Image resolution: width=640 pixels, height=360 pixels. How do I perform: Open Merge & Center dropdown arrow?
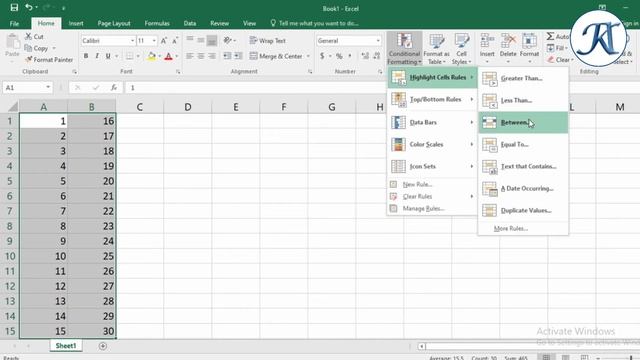point(308,56)
